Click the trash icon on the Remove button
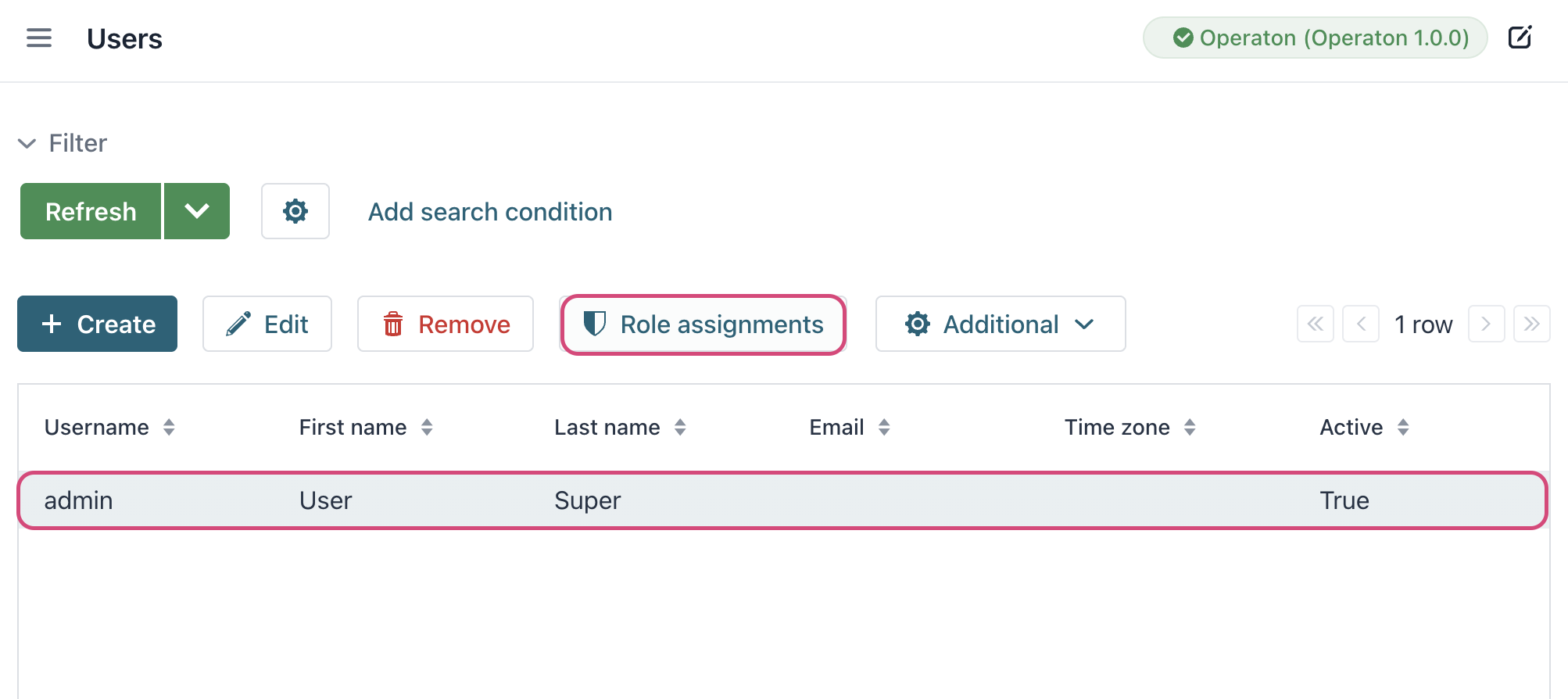1568x699 pixels. pyautogui.click(x=394, y=323)
